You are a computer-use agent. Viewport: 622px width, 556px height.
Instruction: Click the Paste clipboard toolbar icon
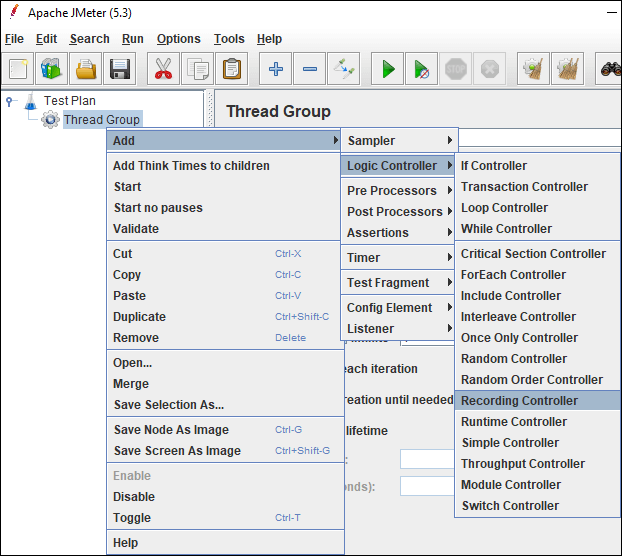[x=232, y=69]
